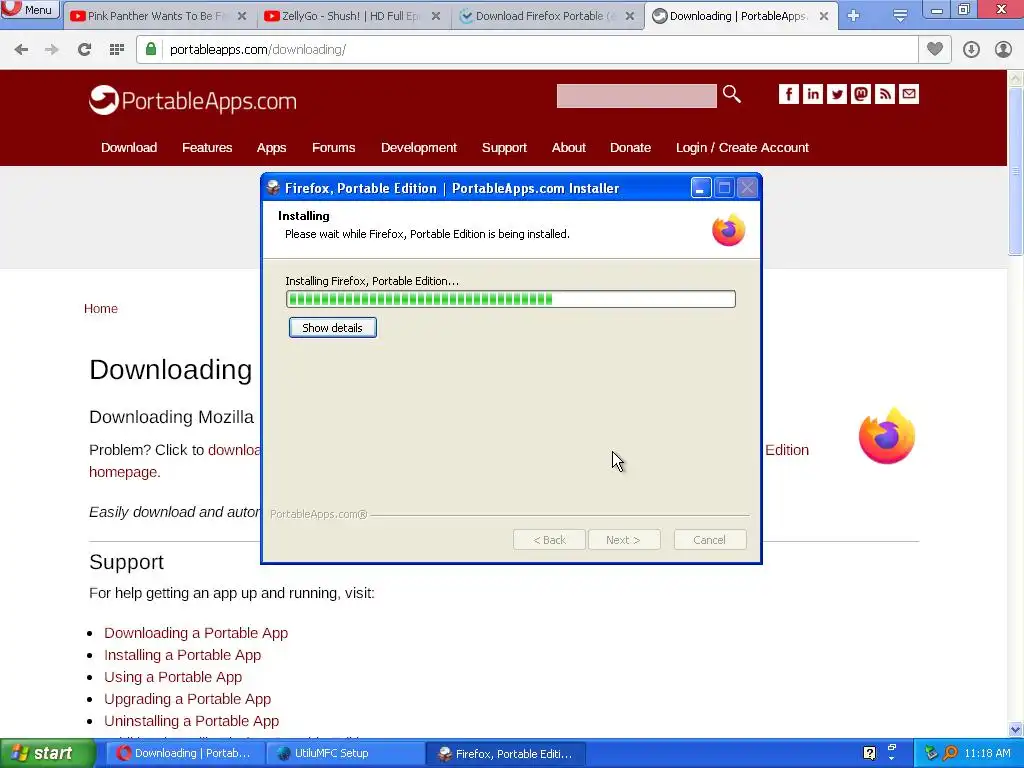Open the Windows start button
This screenshot has width=1024, height=768.
47,754
